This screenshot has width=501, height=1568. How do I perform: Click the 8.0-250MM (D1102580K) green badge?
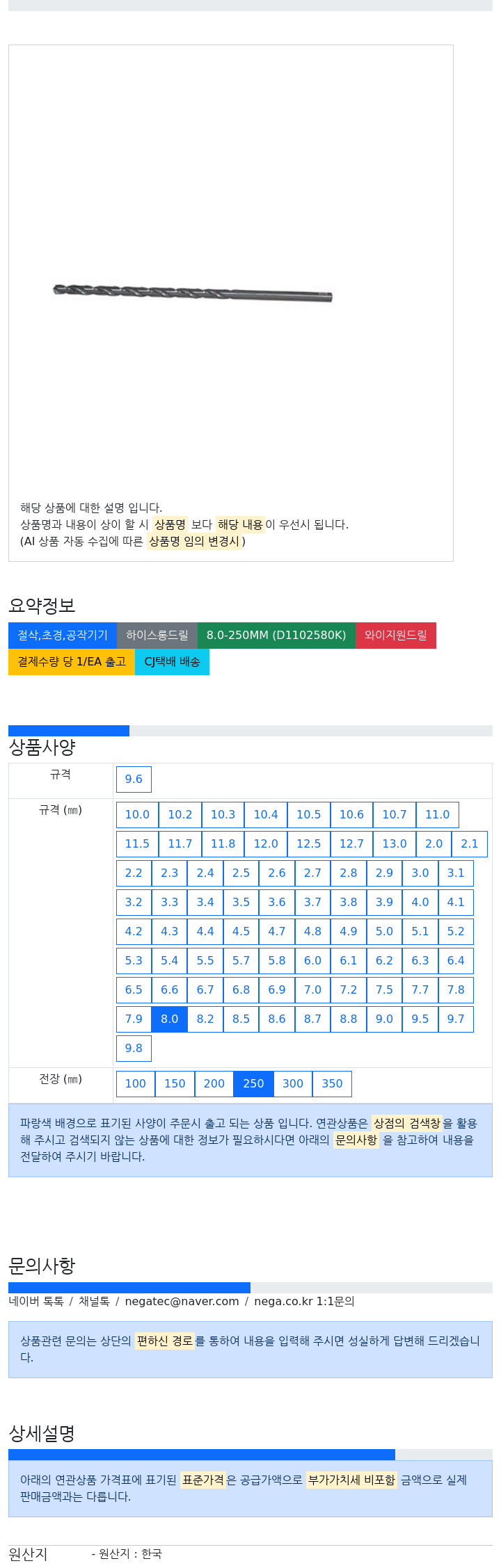pyautogui.click(x=276, y=636)
